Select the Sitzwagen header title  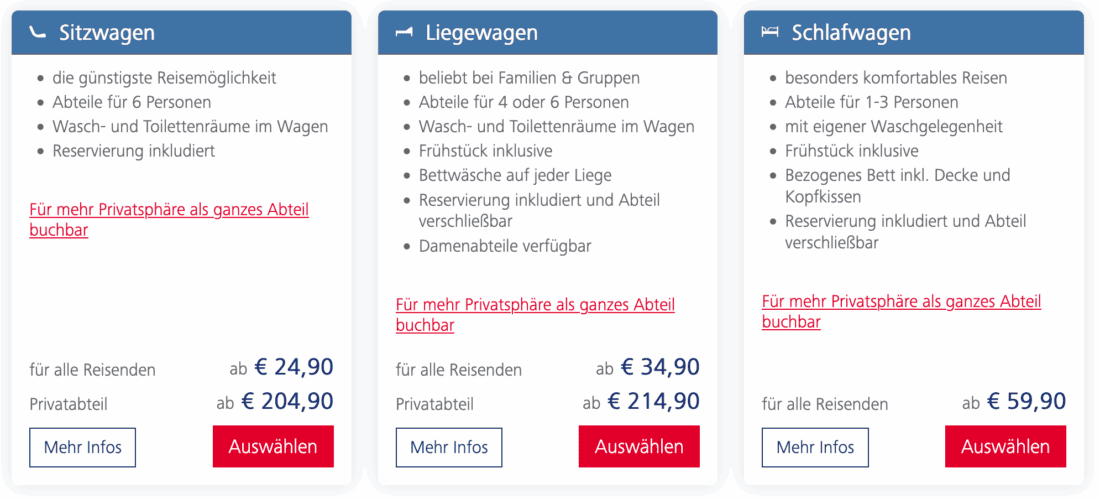click(107, 33)
